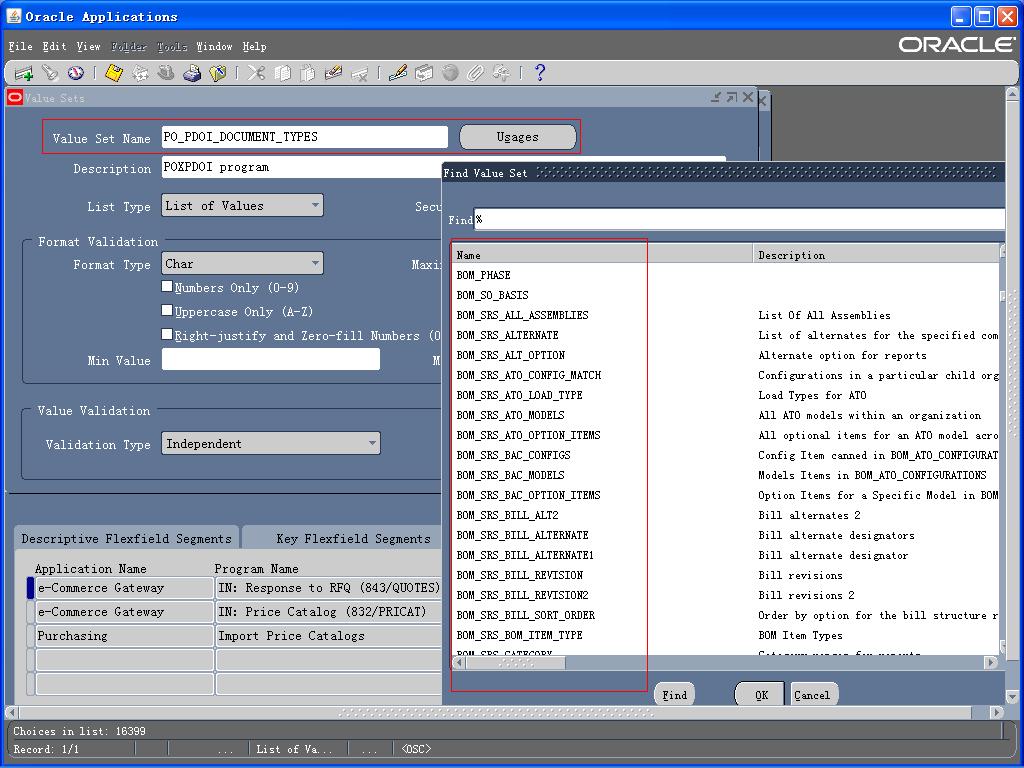Toggle Right-justify and Zero-fill Numbers checkbox
This screenshot has height=768, width=1024.
click(x=167, y=335)
